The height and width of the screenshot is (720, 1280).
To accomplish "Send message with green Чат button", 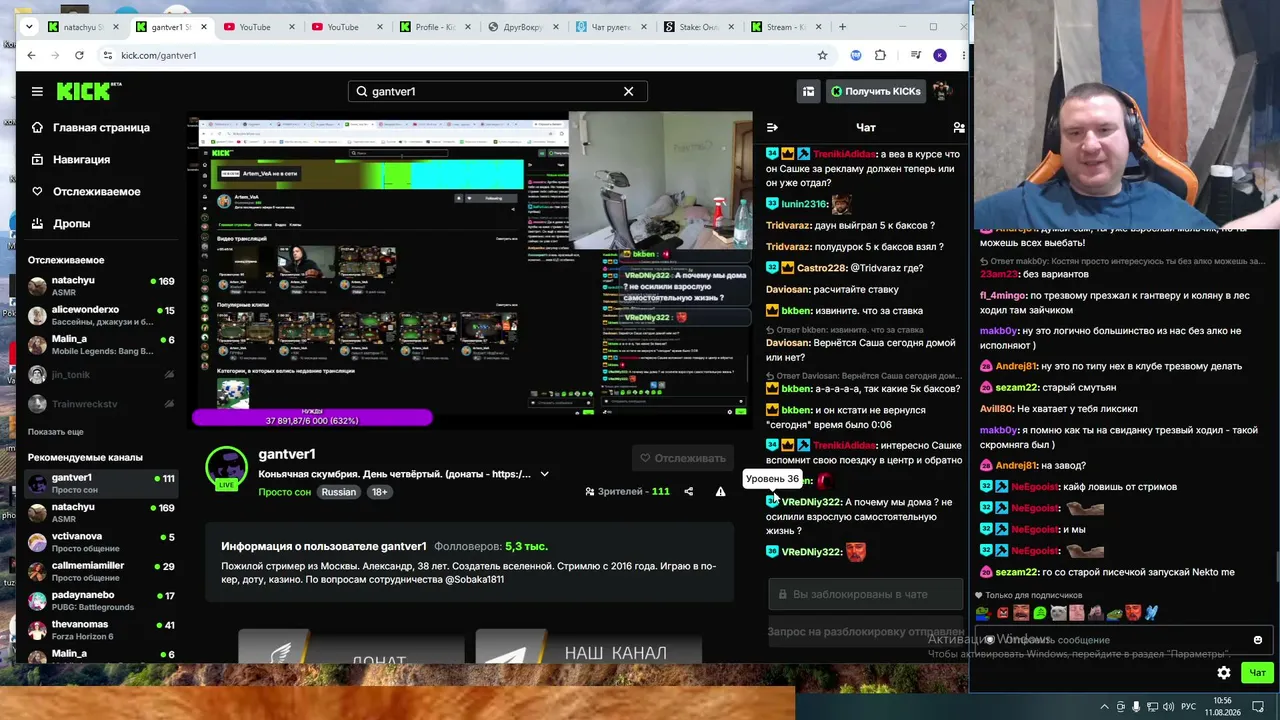I will pyautogui.click(x=1257, y=673).
